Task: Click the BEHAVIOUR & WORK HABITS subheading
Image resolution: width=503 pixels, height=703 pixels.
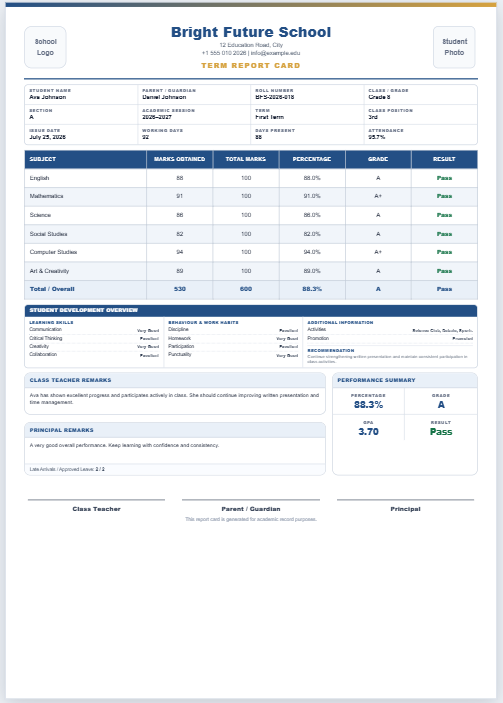Action: point(203,322)
